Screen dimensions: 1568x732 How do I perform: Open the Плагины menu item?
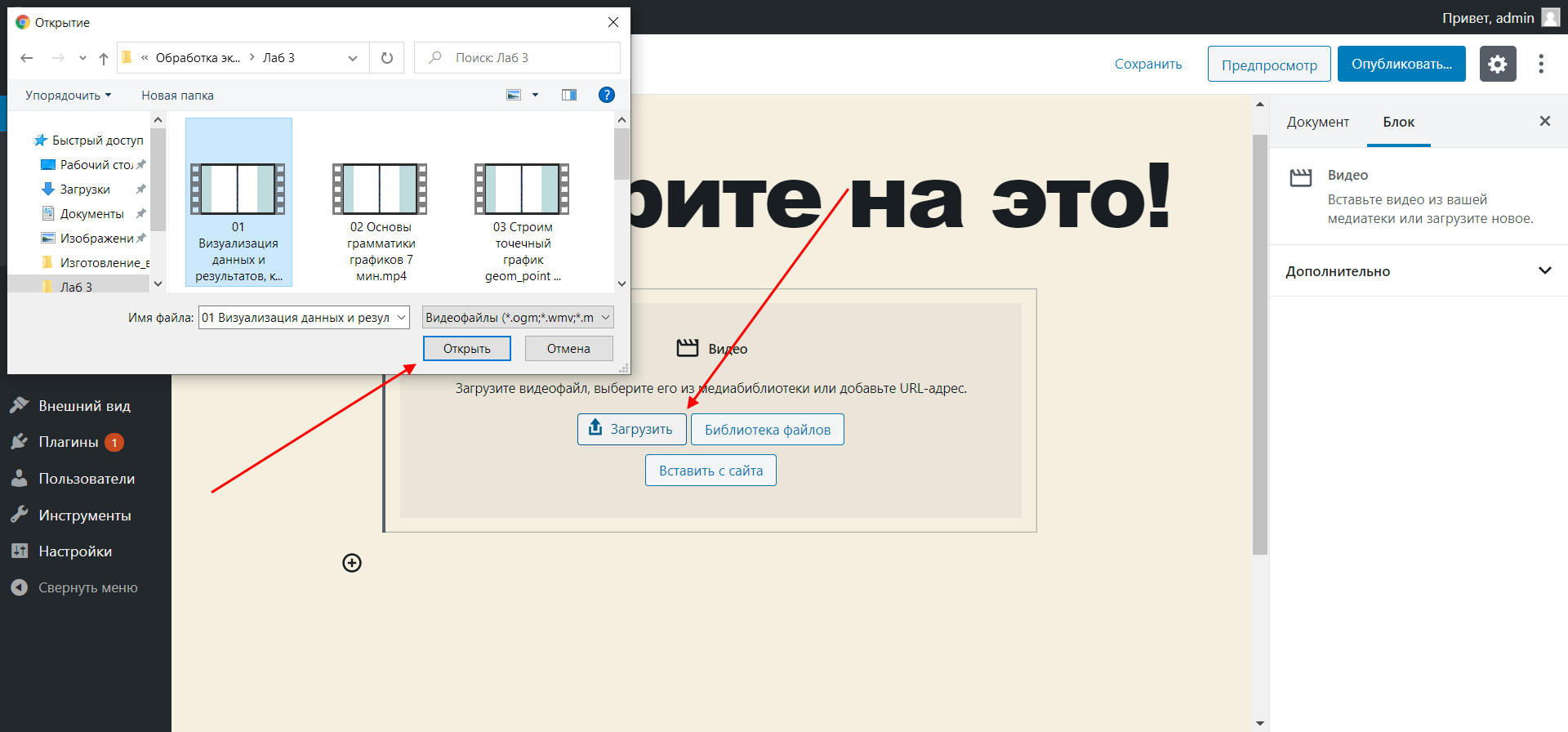click(x=69, y=442)
